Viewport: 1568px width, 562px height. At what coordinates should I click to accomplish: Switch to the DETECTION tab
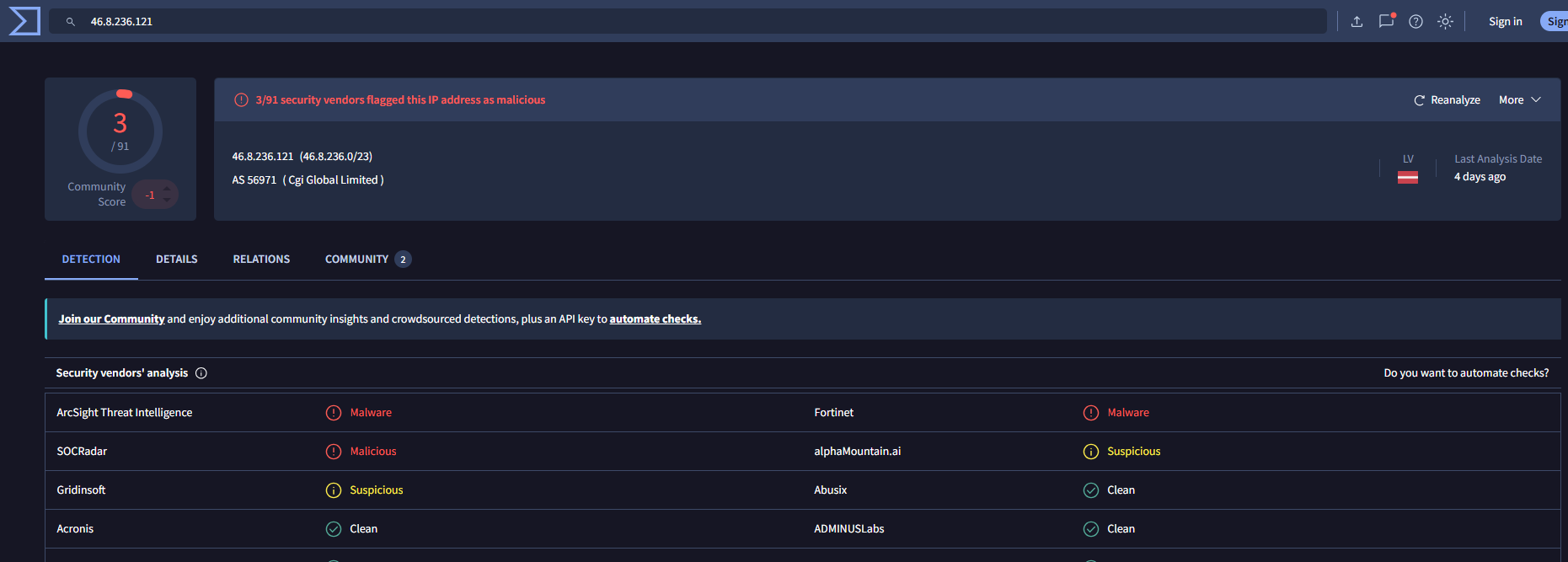tap(91, 260)
